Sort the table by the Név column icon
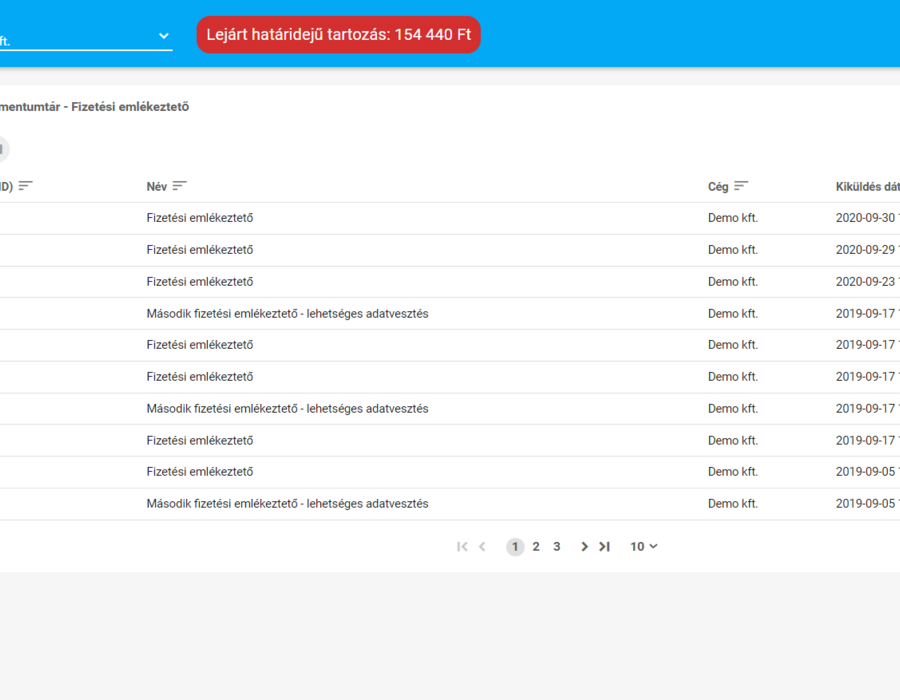The image size is (900, 700). click(x=180, y=186)
